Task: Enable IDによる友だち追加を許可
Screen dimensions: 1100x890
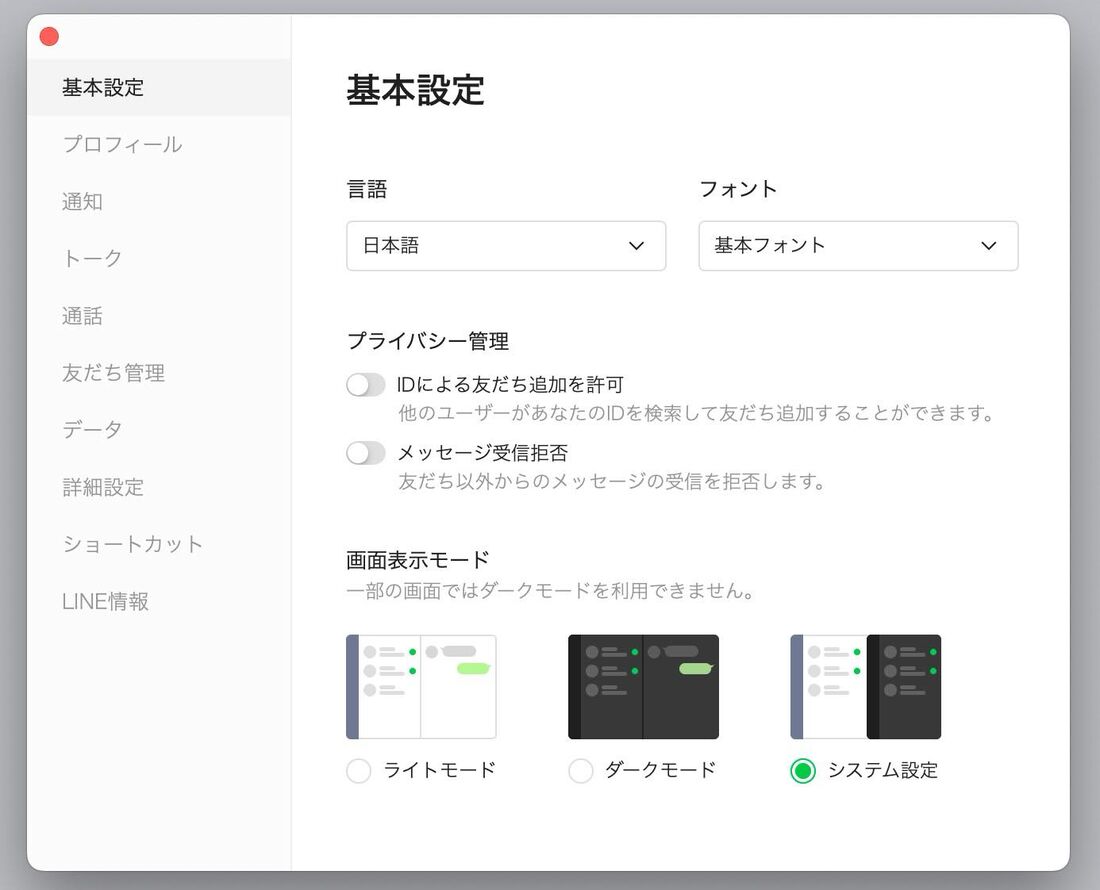Action: pyautogui.click(x=366, y=384)
